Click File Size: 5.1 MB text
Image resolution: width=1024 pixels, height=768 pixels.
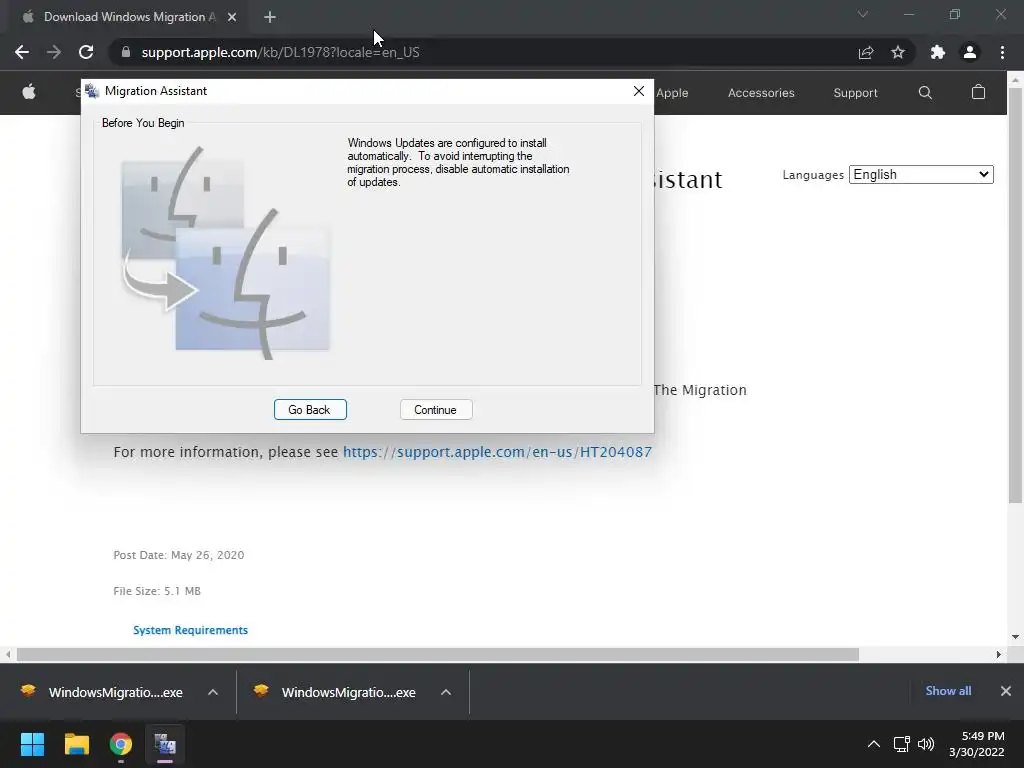pos(157,591)
